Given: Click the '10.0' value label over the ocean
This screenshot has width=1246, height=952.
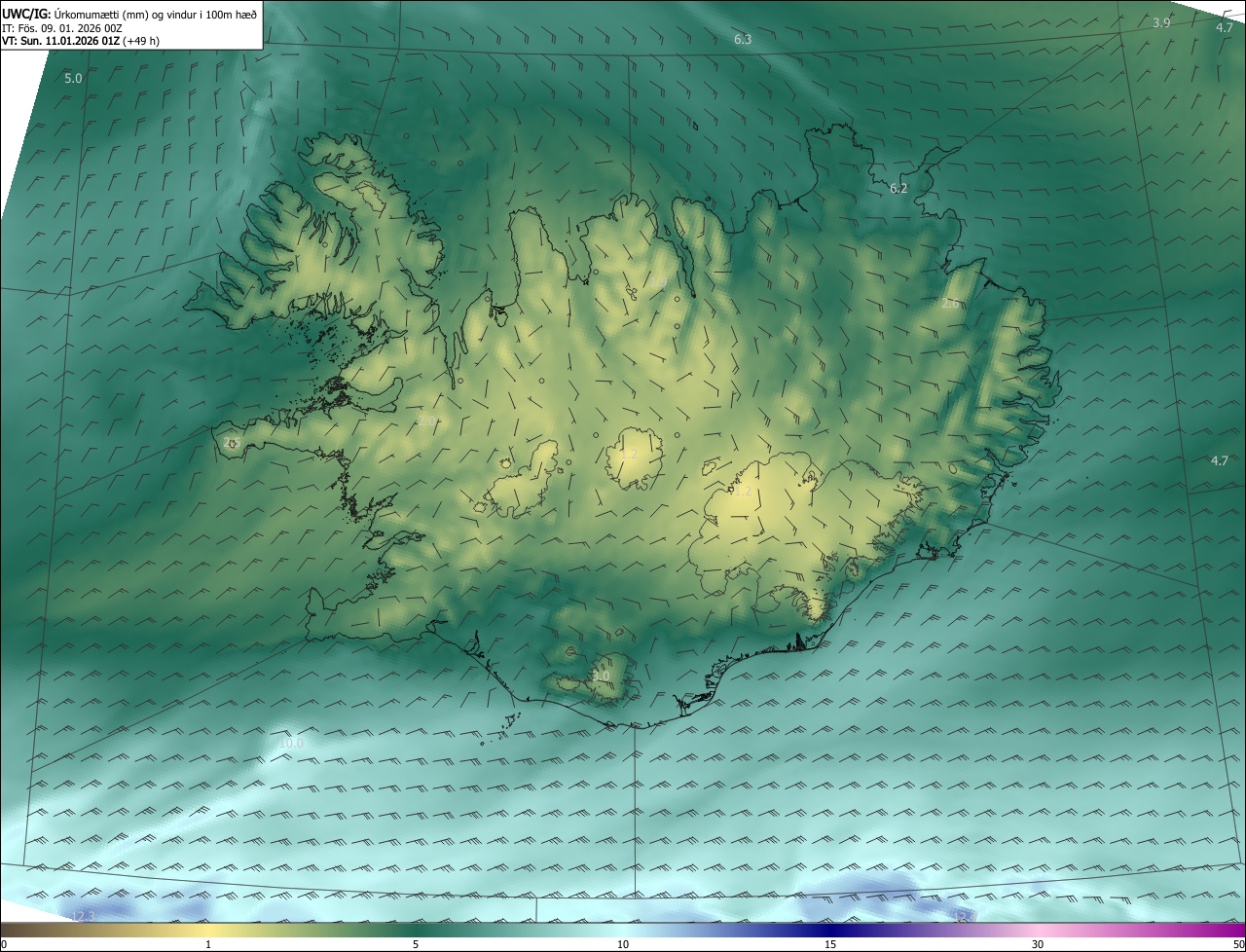Looking at the screenshot, I should (291, 743).
